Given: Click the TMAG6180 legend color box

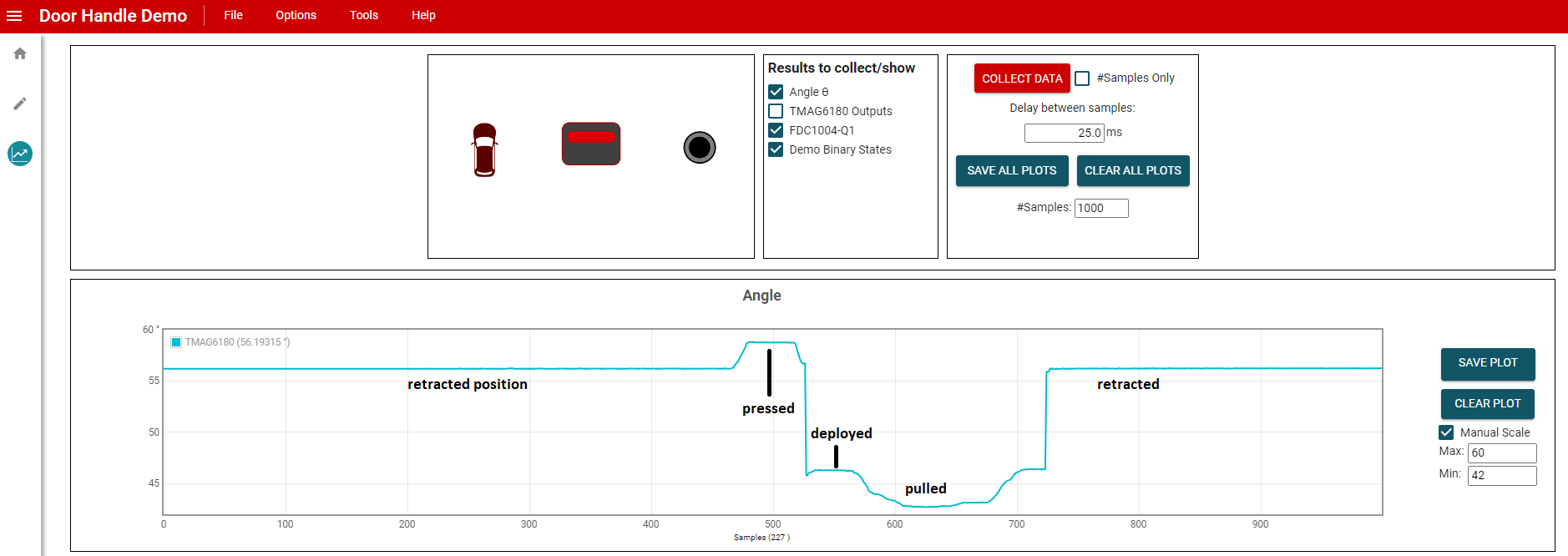Looking at the screenshot, I should (176, 342).
